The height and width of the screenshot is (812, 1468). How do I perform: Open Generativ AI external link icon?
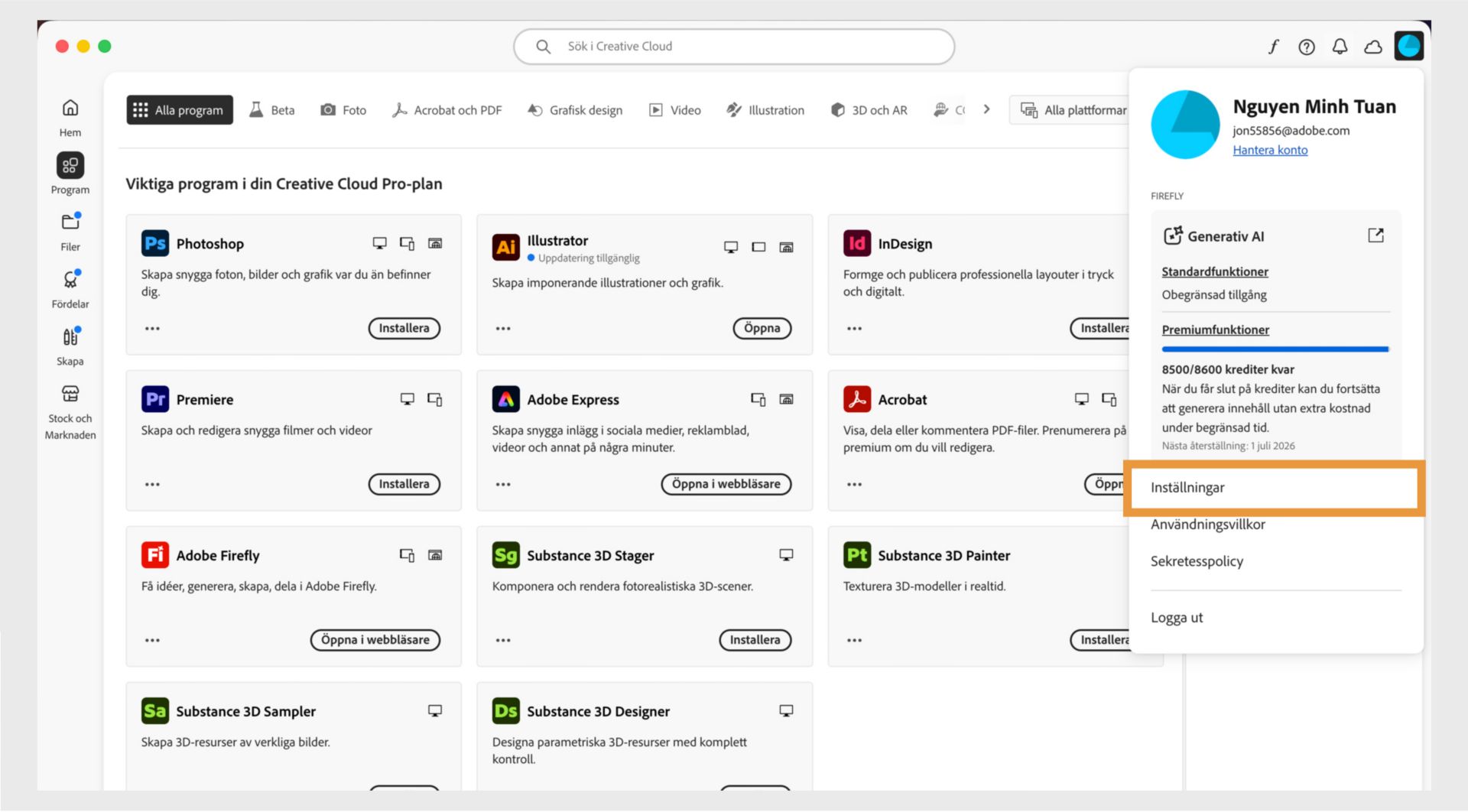[x=1375, y=235]
